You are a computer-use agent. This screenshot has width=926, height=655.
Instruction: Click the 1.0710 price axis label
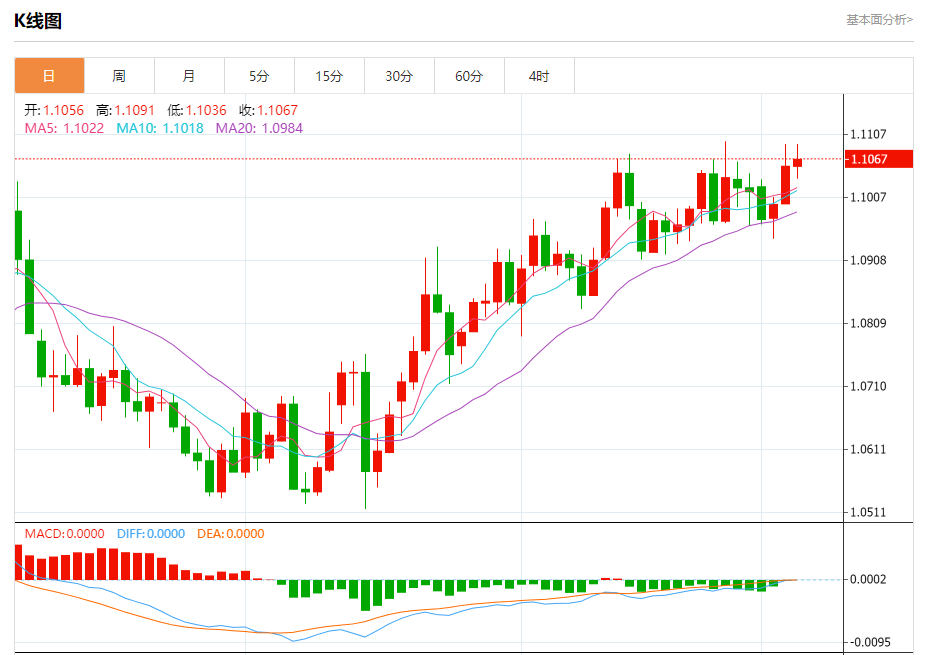(868, 386)
